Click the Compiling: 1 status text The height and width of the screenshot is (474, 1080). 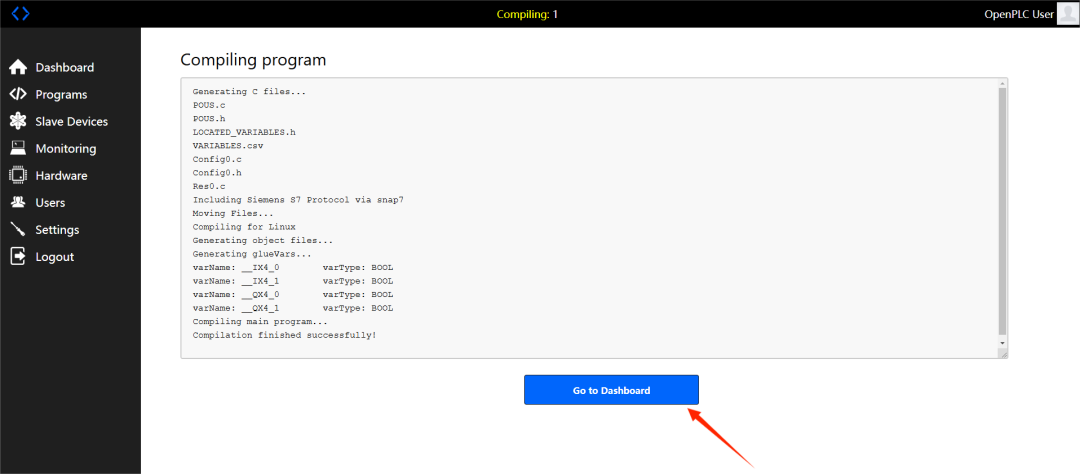[x=527, y=14]
